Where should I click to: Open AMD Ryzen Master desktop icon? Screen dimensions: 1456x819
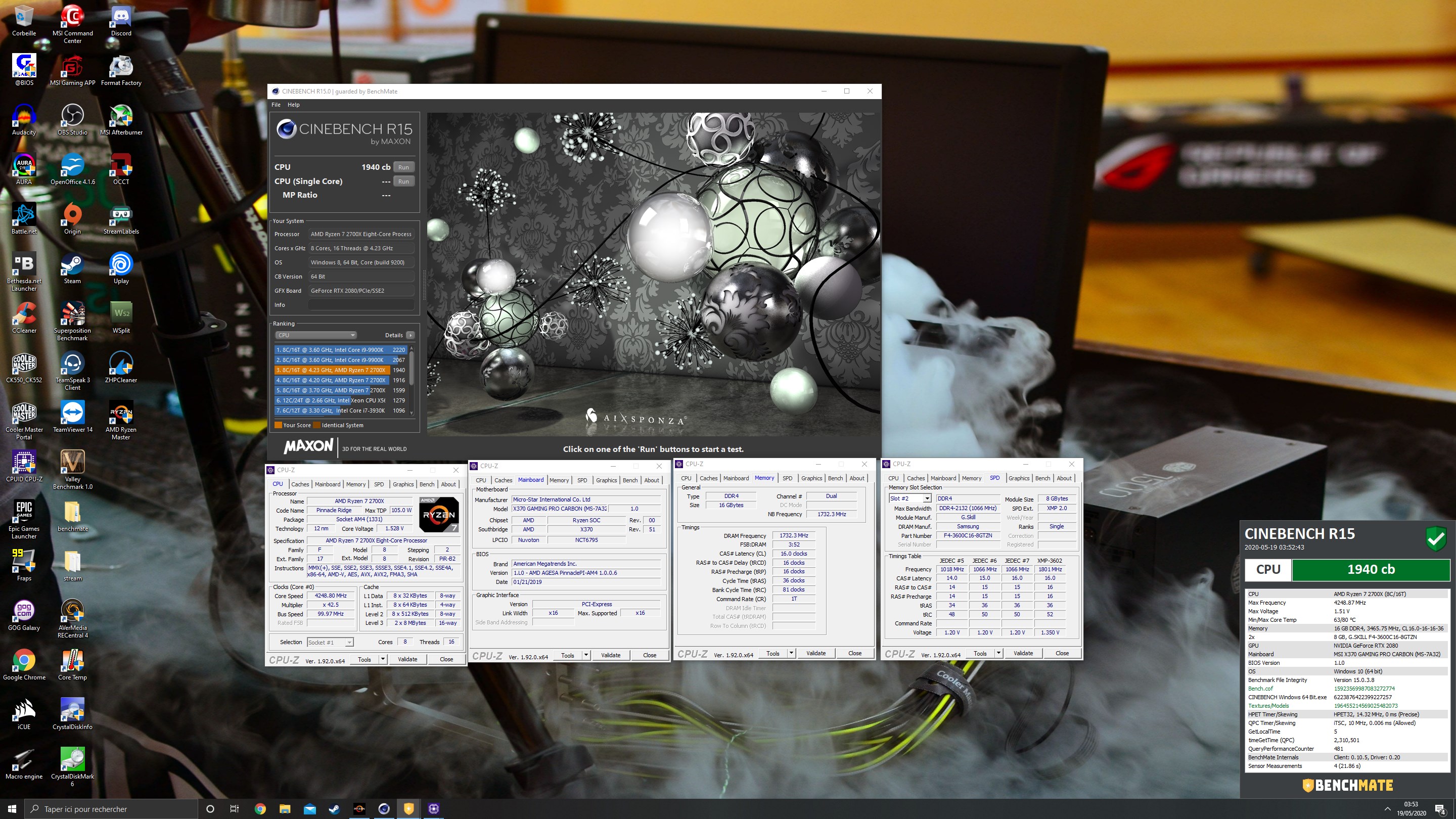[121, 421]
